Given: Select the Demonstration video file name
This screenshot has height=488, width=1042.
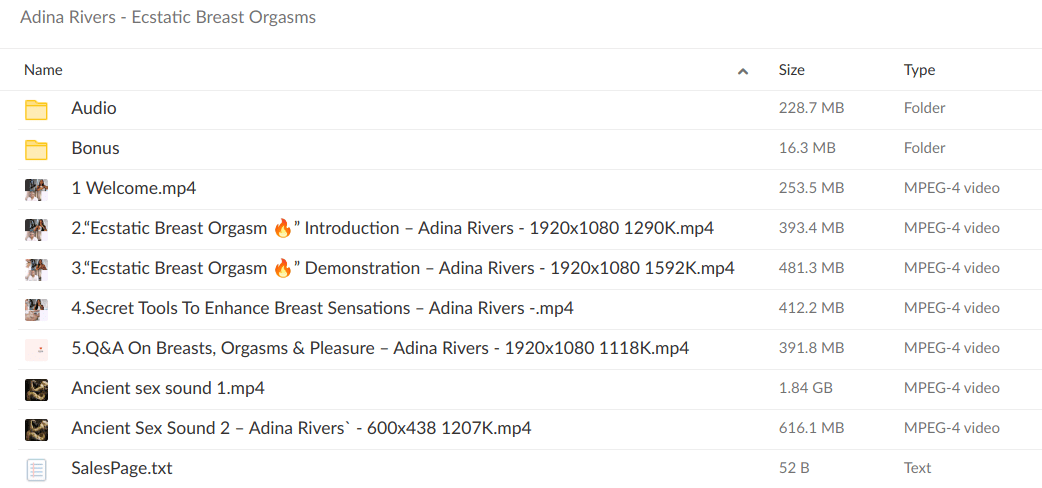Looking at the screenshot, I should click(x=402, y=268).
